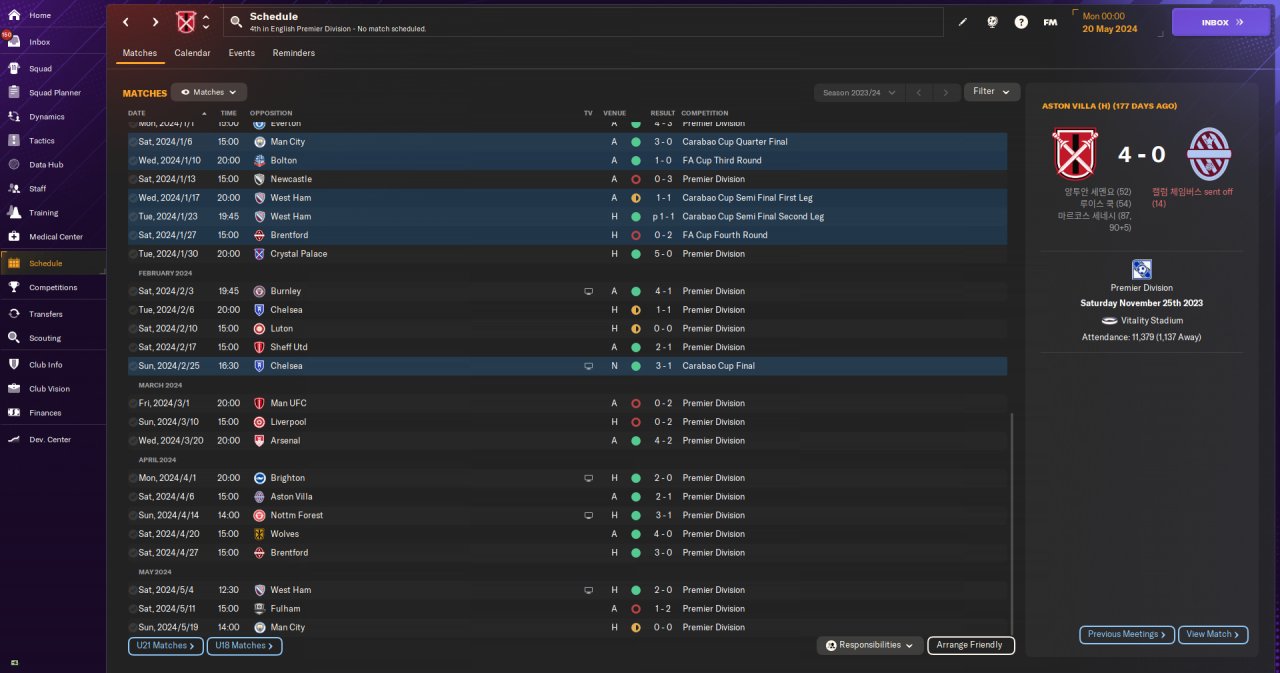
Task: Open the FM menu icon
Action: point(1050,22)
